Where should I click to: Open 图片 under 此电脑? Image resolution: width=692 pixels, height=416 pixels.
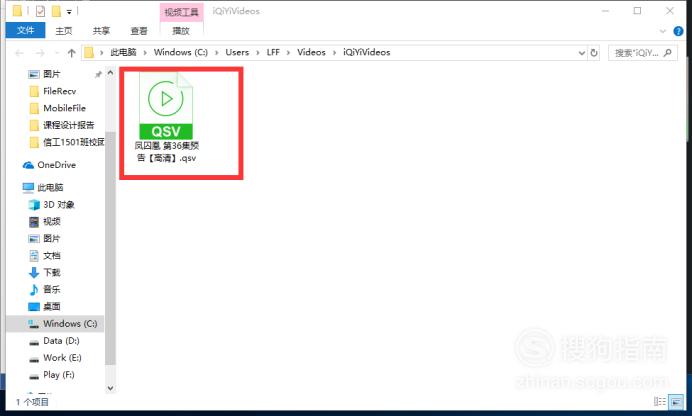(x=52, y=239)
